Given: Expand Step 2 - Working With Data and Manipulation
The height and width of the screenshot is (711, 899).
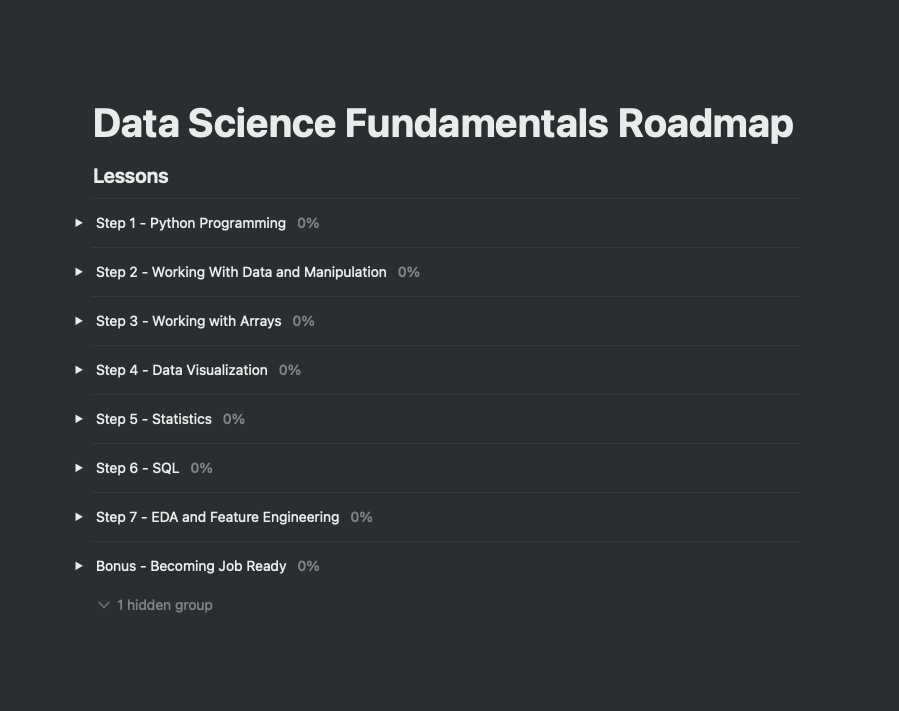Looking at the screenshot, I should [x=79, y=271].
